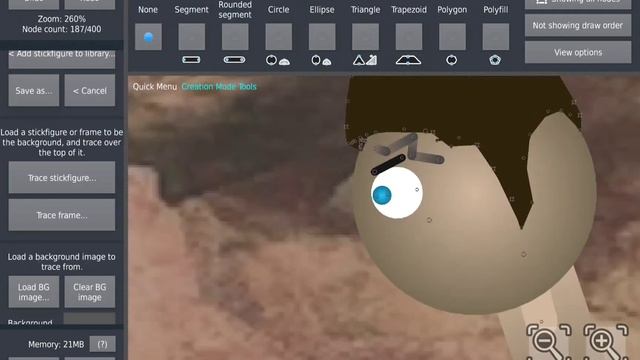Choose the Circle type square button
640x360 pixels.
[278, 37]
